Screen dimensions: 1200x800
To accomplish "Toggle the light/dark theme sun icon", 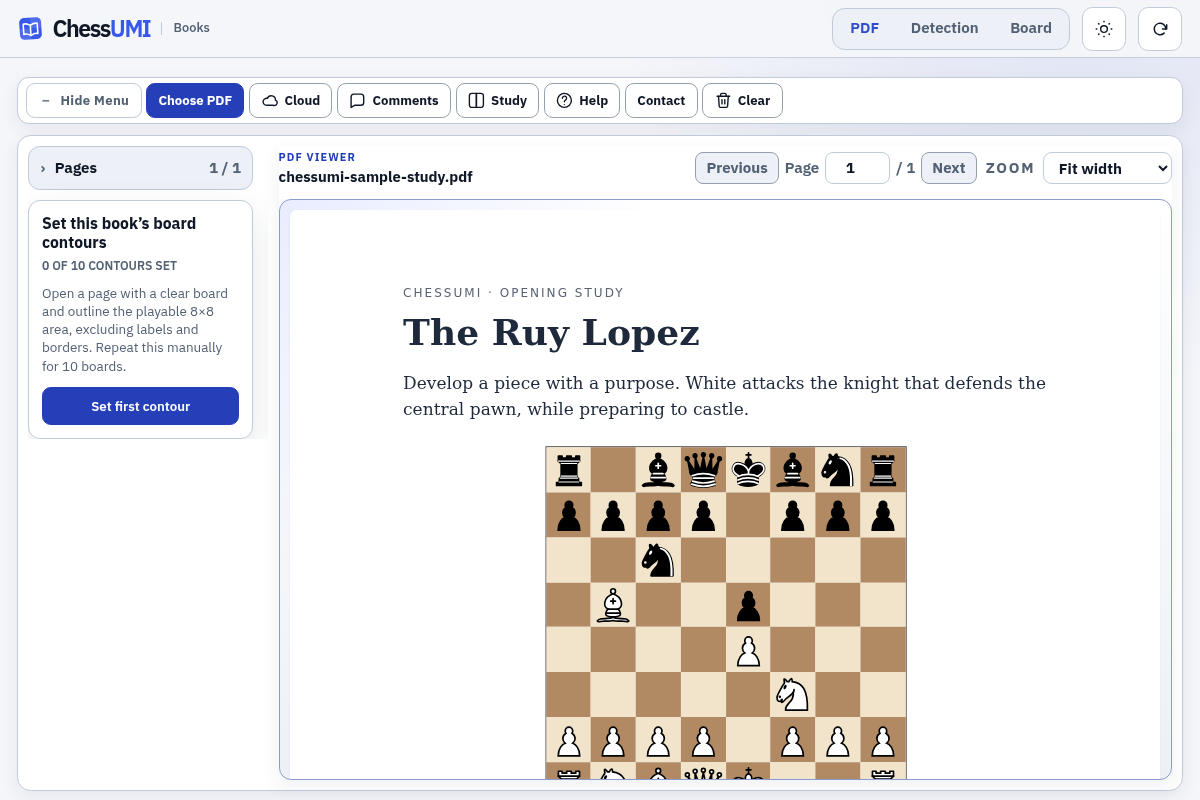I will 1104,29.
